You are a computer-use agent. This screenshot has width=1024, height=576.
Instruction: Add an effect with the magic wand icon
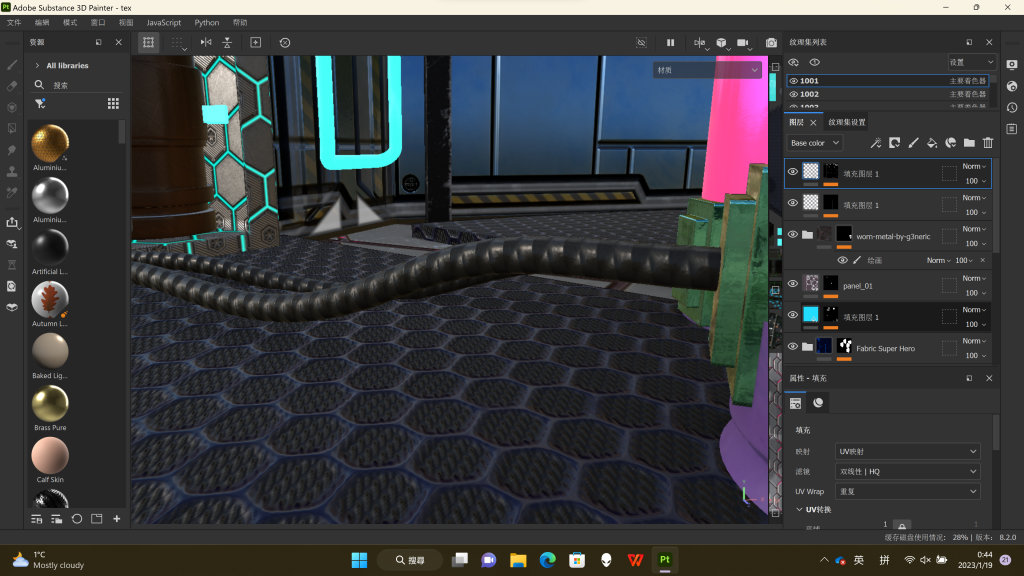(876, 143)
